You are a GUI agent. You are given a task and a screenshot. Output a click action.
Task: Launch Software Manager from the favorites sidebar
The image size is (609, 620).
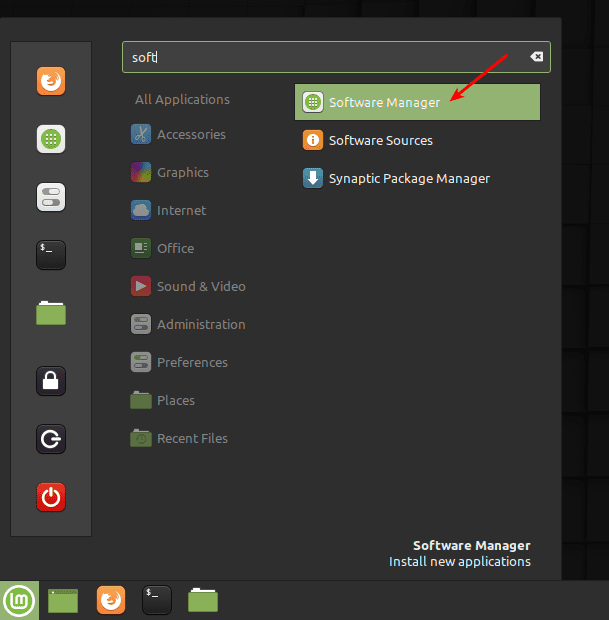click(51, 139)
